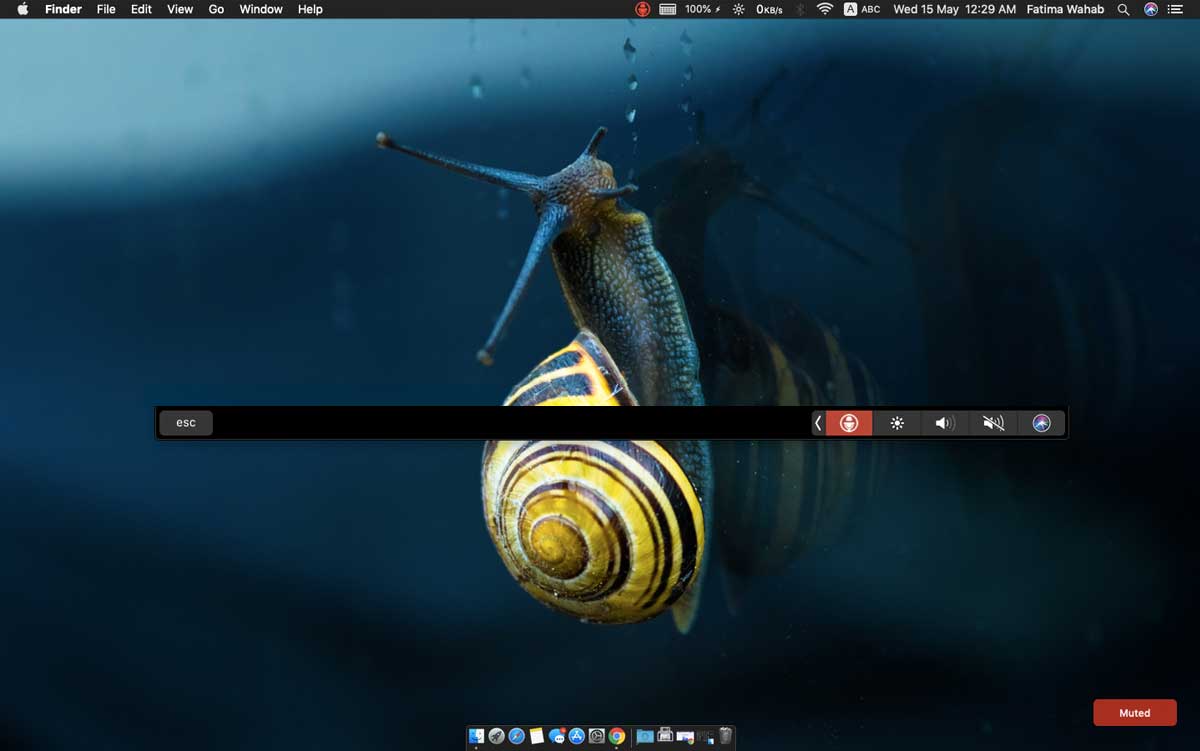The width and height of the screenshot is (1200, 751).
Task: Click the mute volume button in Touch Bar
Action: (993, 423)
